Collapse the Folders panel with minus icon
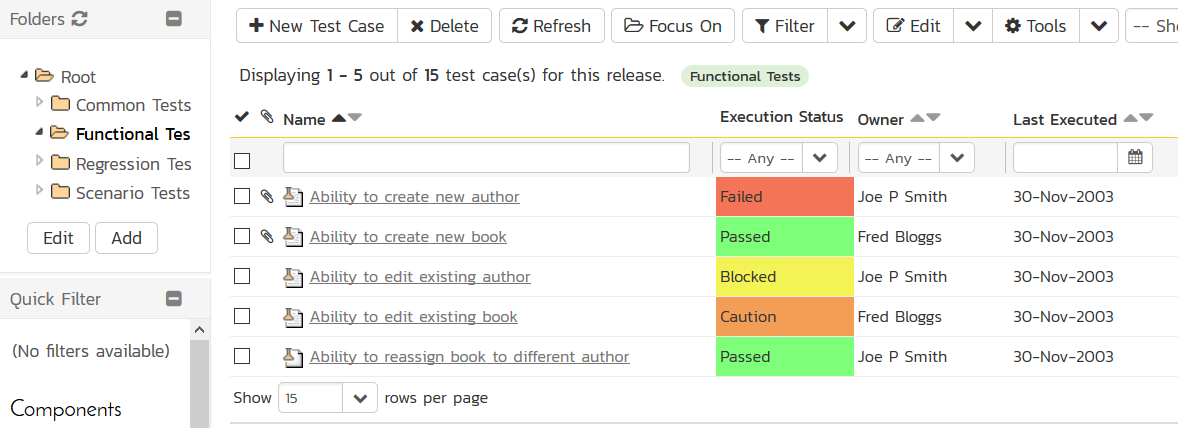 [x=174, y=19]
